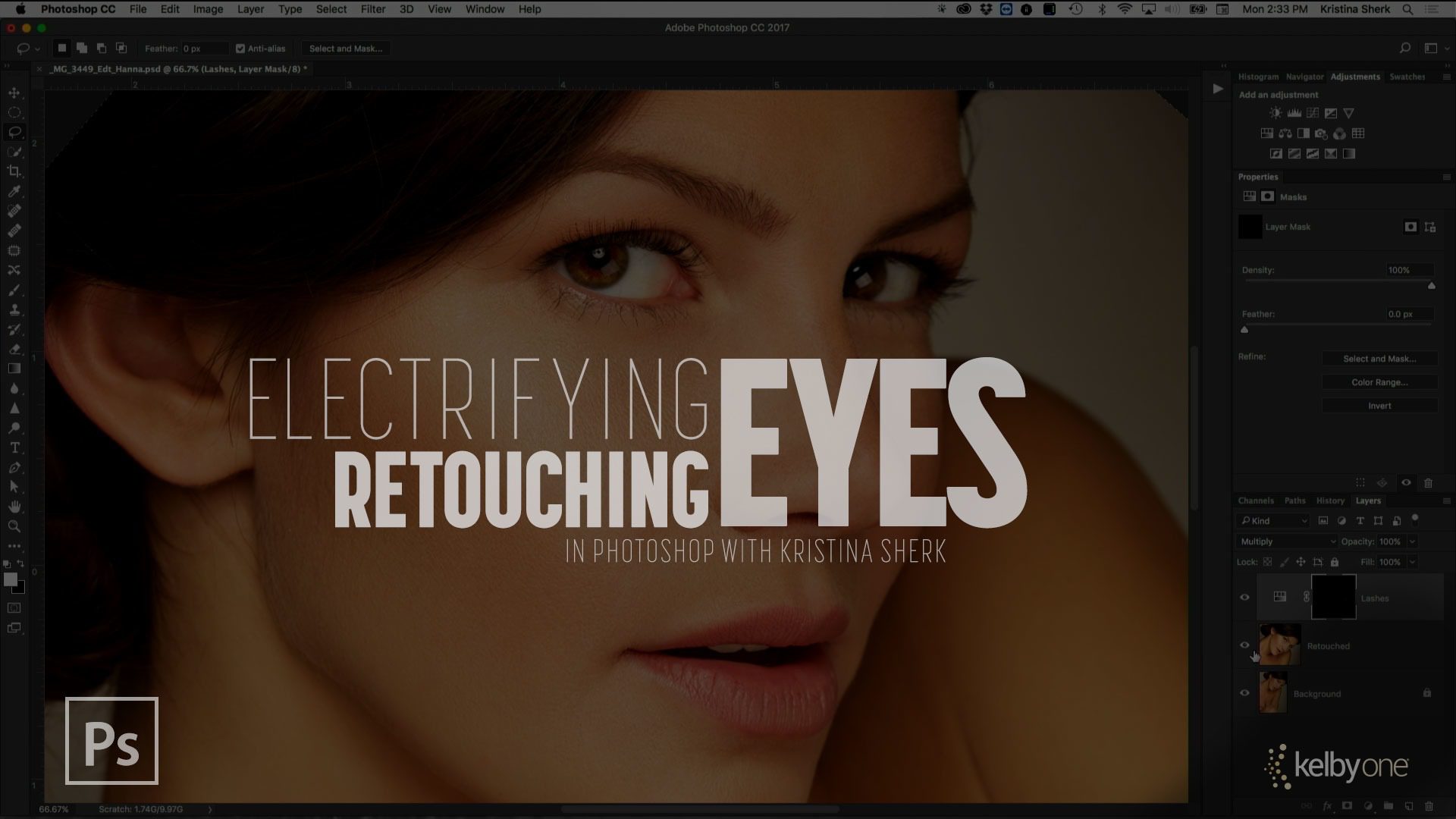Toggle lock transparent pixels
The width and height of the screenshot is (1456, 819).
[1267, 562]
